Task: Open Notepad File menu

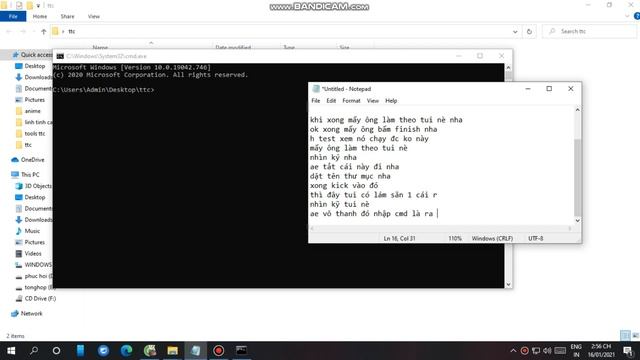Action: (x=316, y=100)
